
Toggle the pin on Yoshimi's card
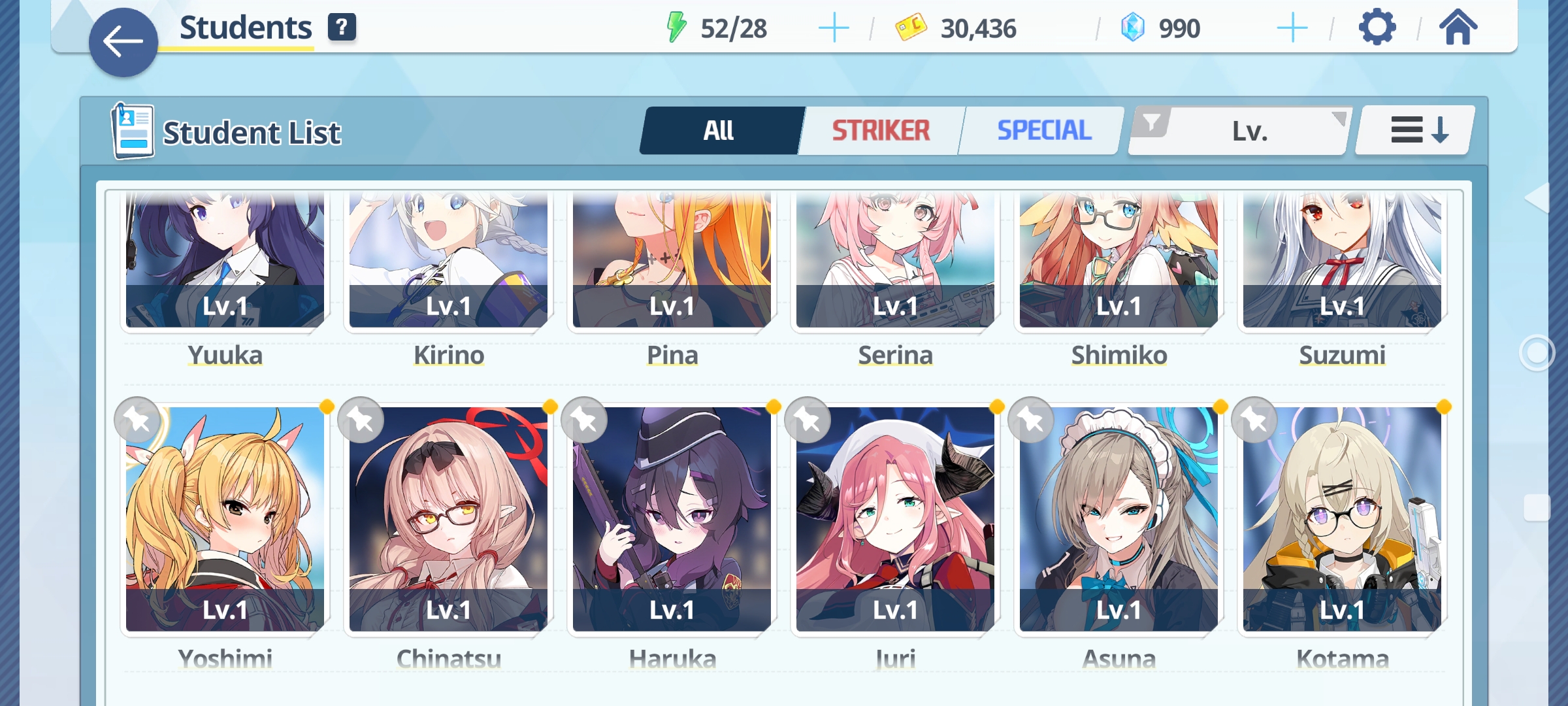point(137,420)
